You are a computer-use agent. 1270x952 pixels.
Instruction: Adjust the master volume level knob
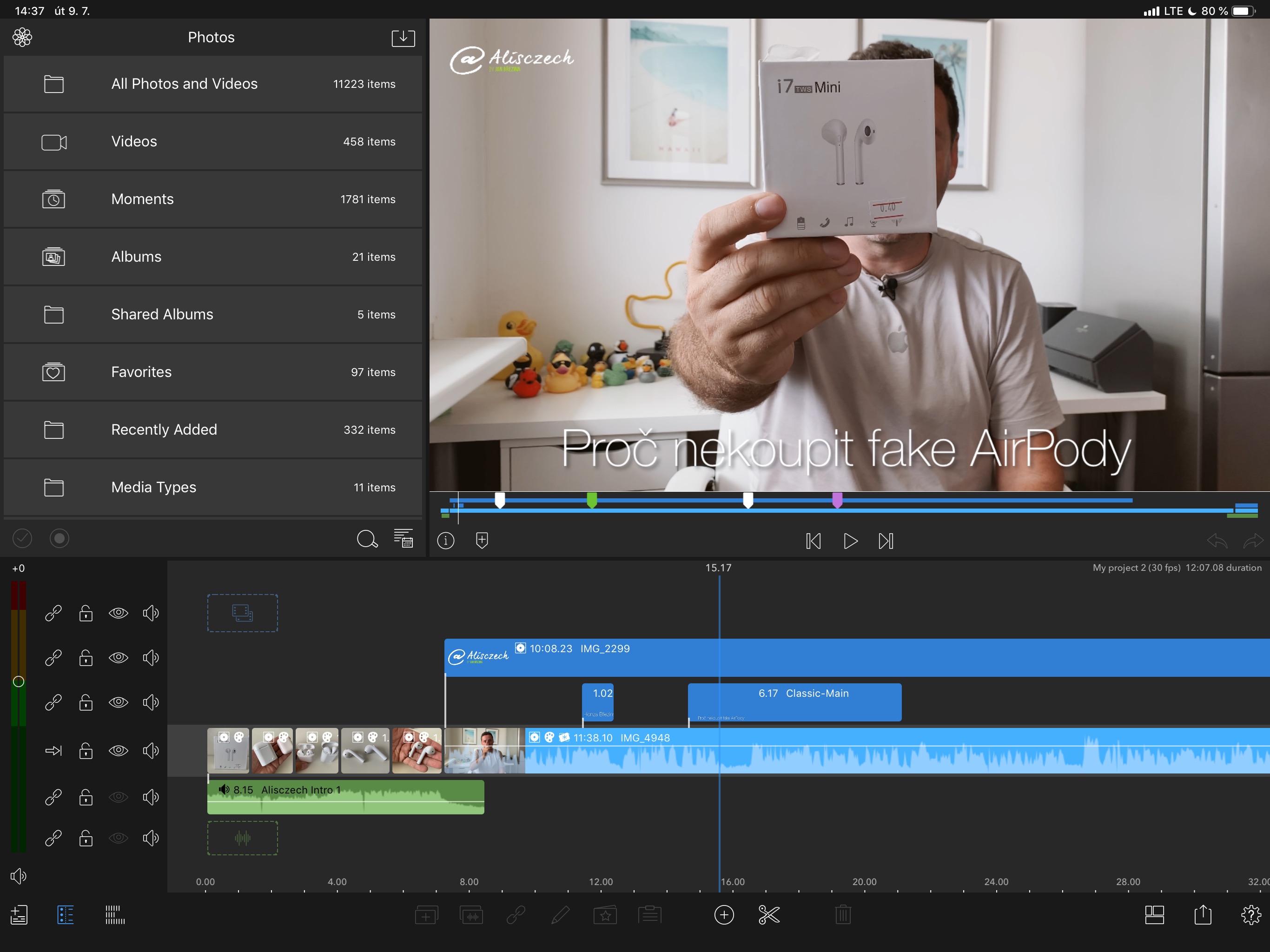19,681
